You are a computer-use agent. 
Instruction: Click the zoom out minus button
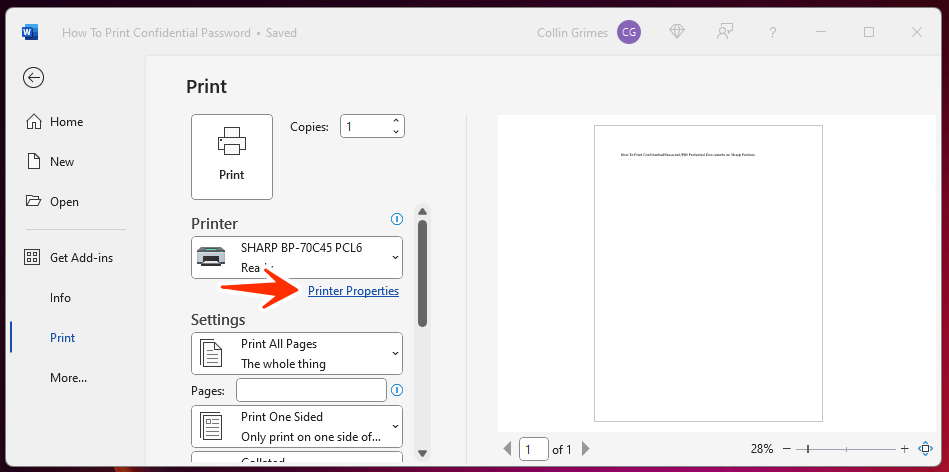pos(787,449)
